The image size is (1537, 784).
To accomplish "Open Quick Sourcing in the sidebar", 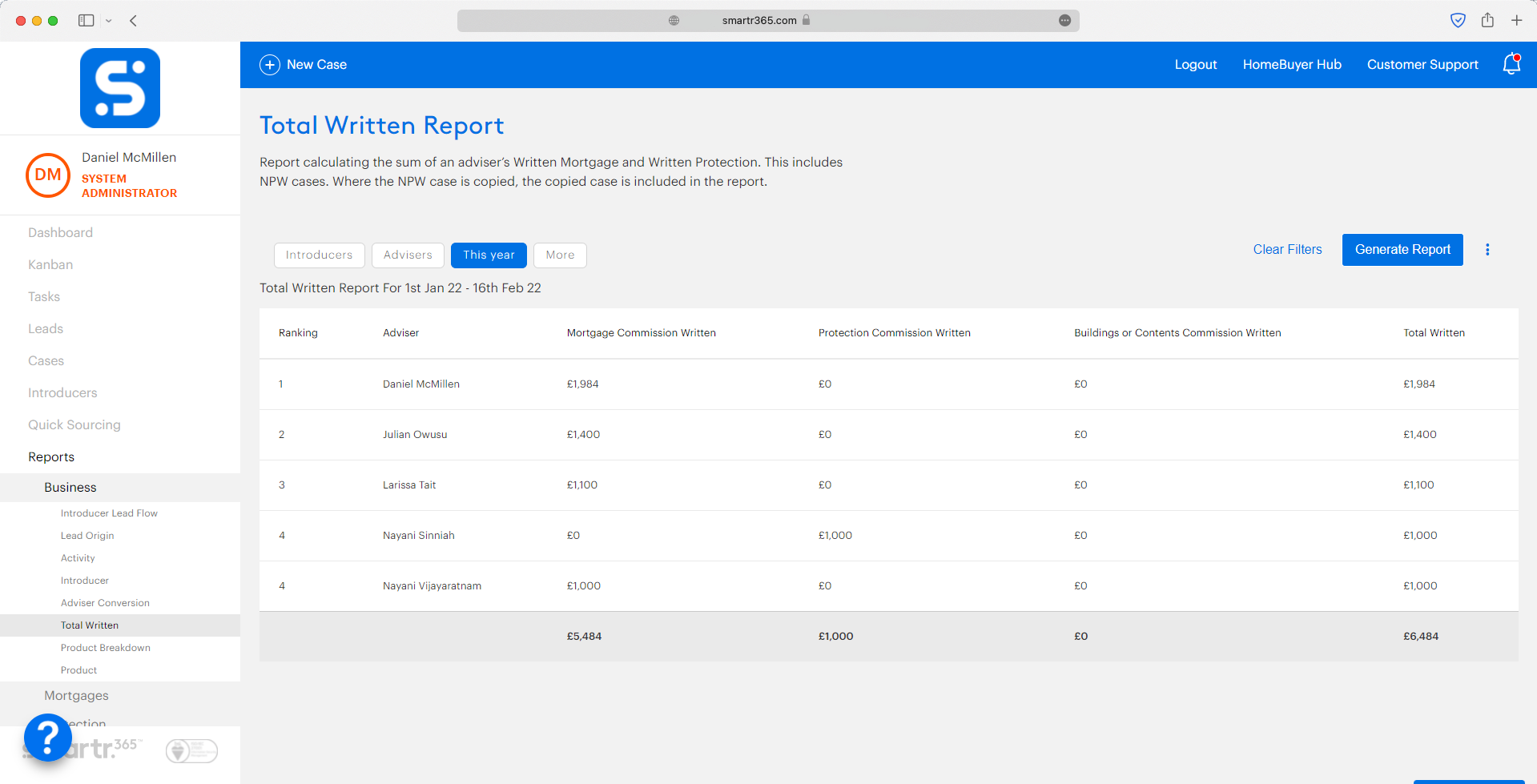I will coord(74,425).
